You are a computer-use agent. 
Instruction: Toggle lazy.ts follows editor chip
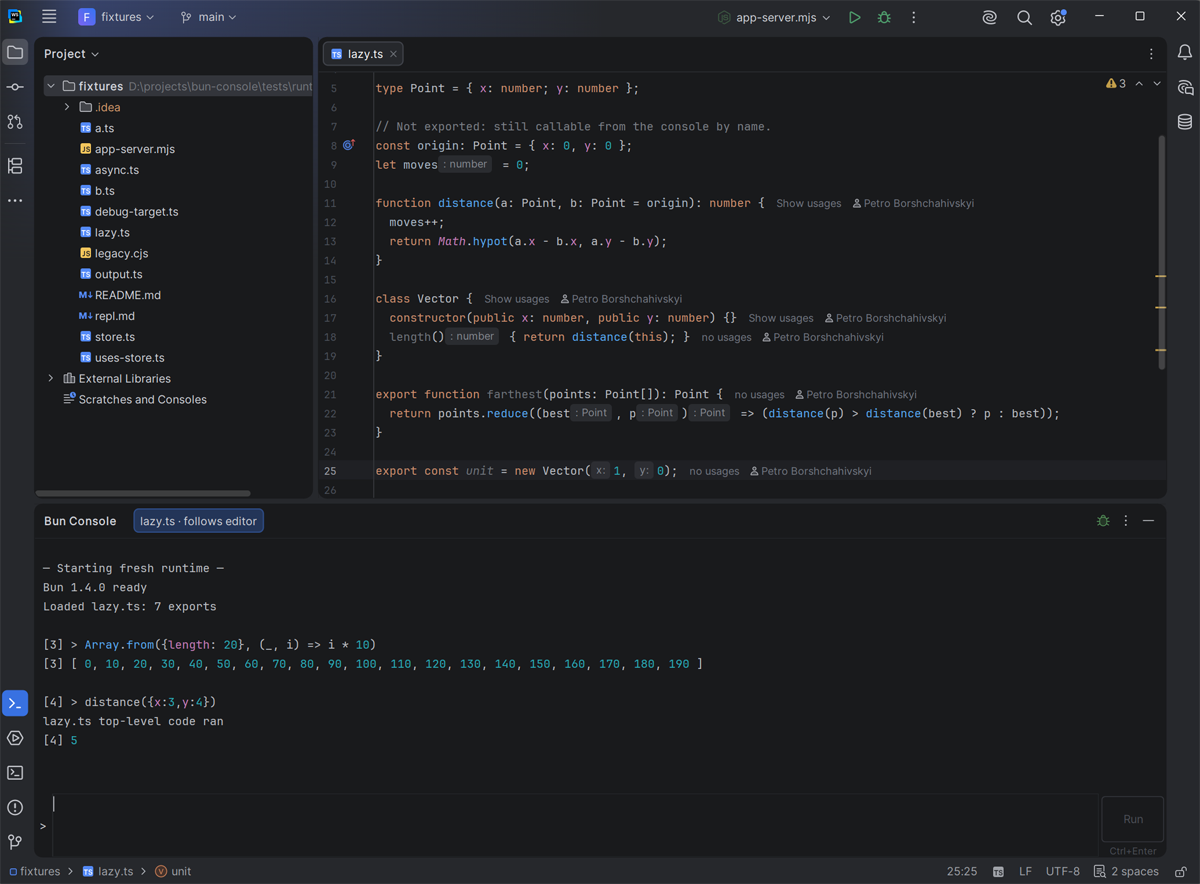pos(199,521)
